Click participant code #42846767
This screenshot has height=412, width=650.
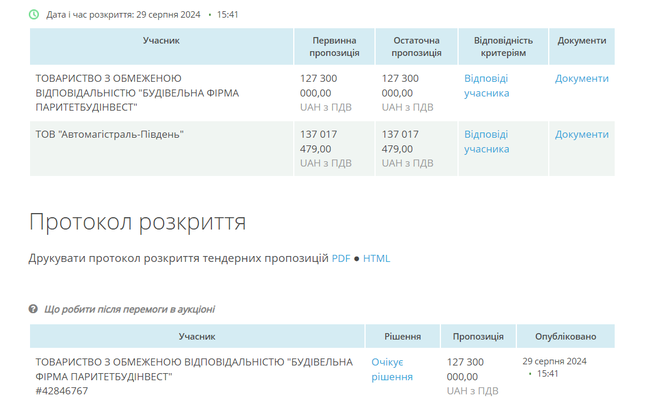(x=61, y=391)
